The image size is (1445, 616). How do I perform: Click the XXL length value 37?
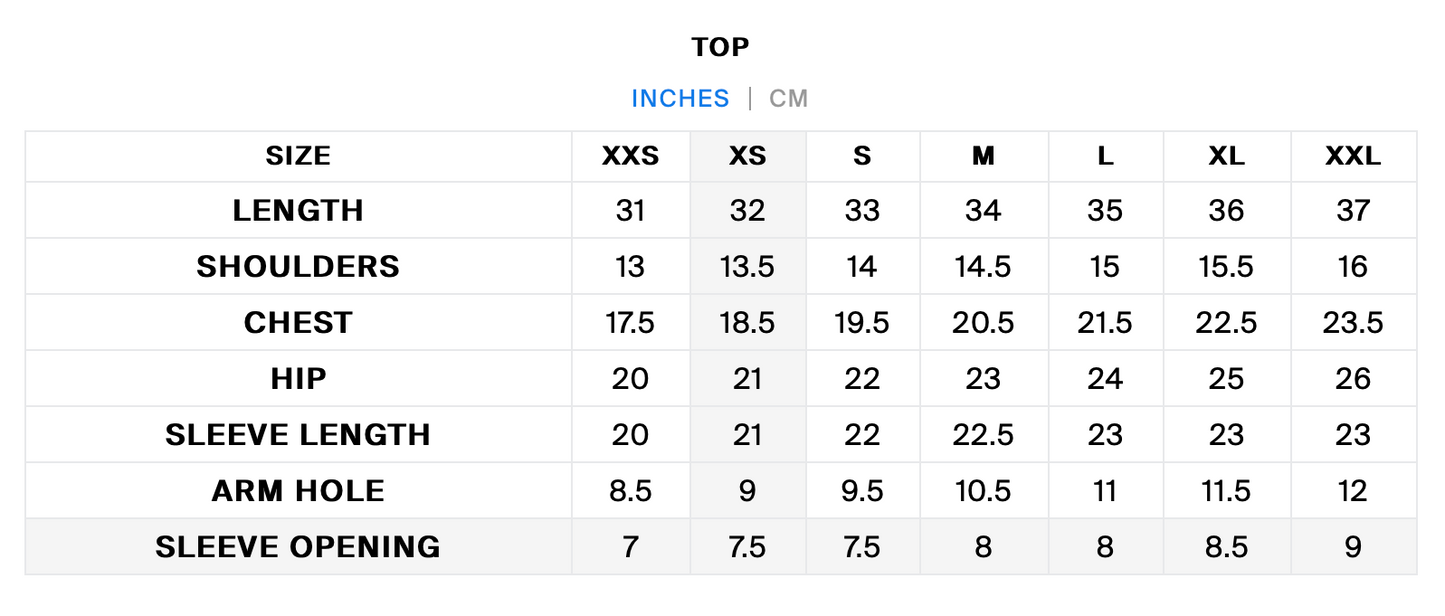(1353, 211)
